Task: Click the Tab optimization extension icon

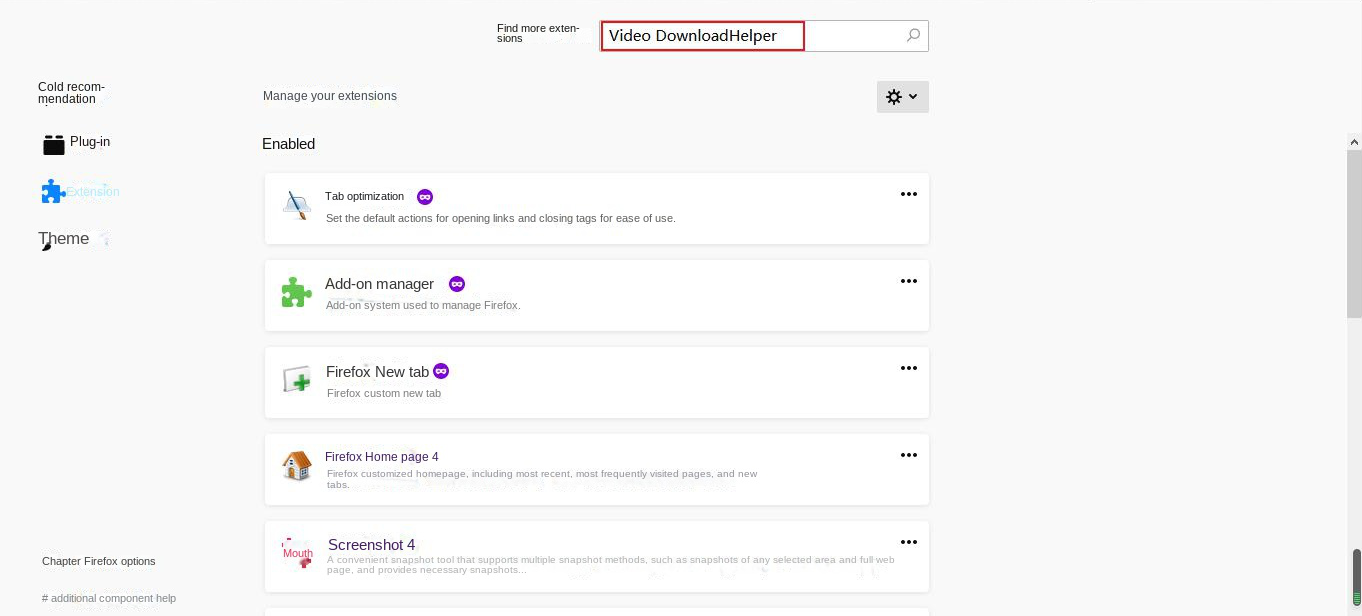Action: tap(297, 206)
